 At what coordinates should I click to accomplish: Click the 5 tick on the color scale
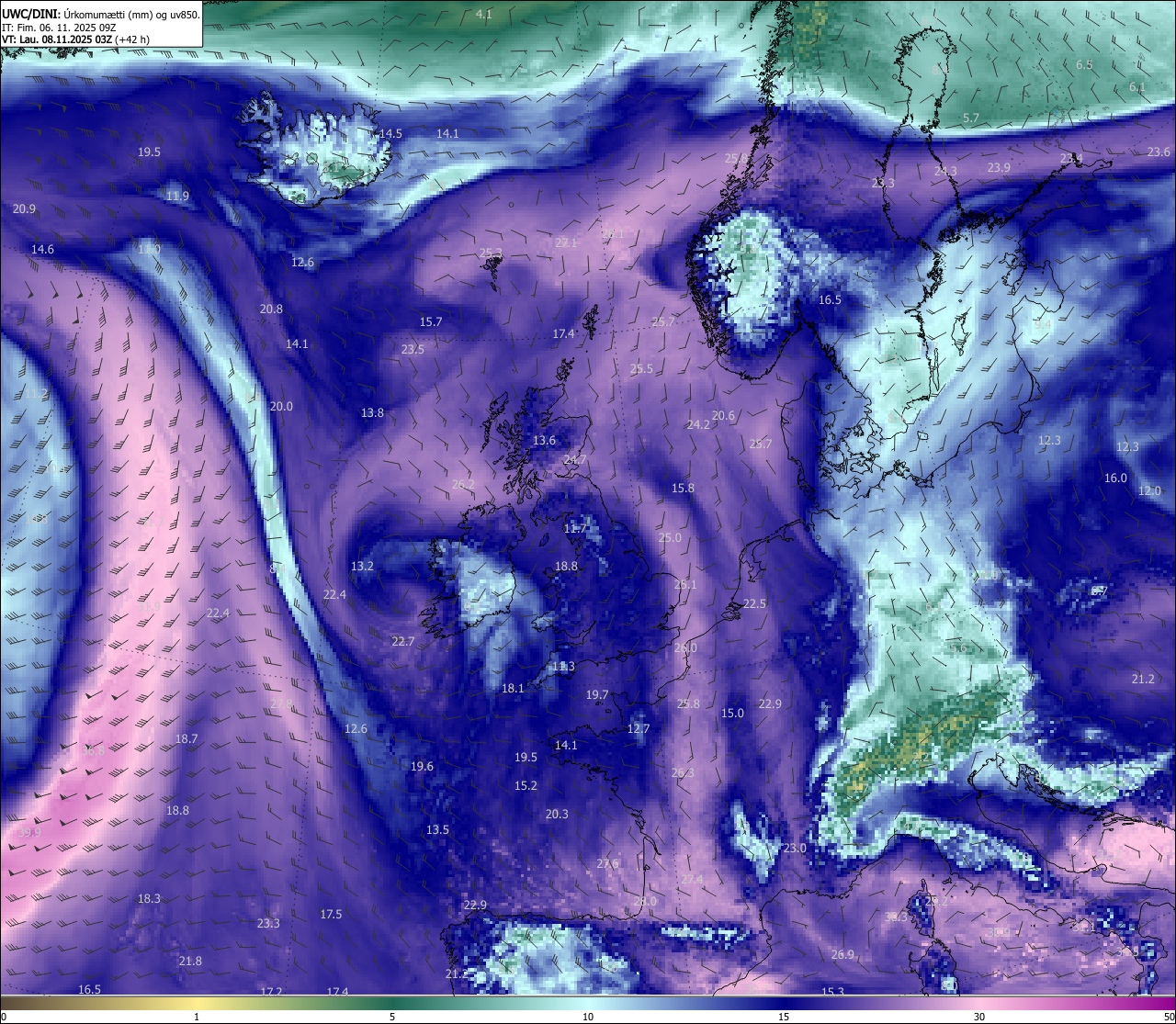392,1017
